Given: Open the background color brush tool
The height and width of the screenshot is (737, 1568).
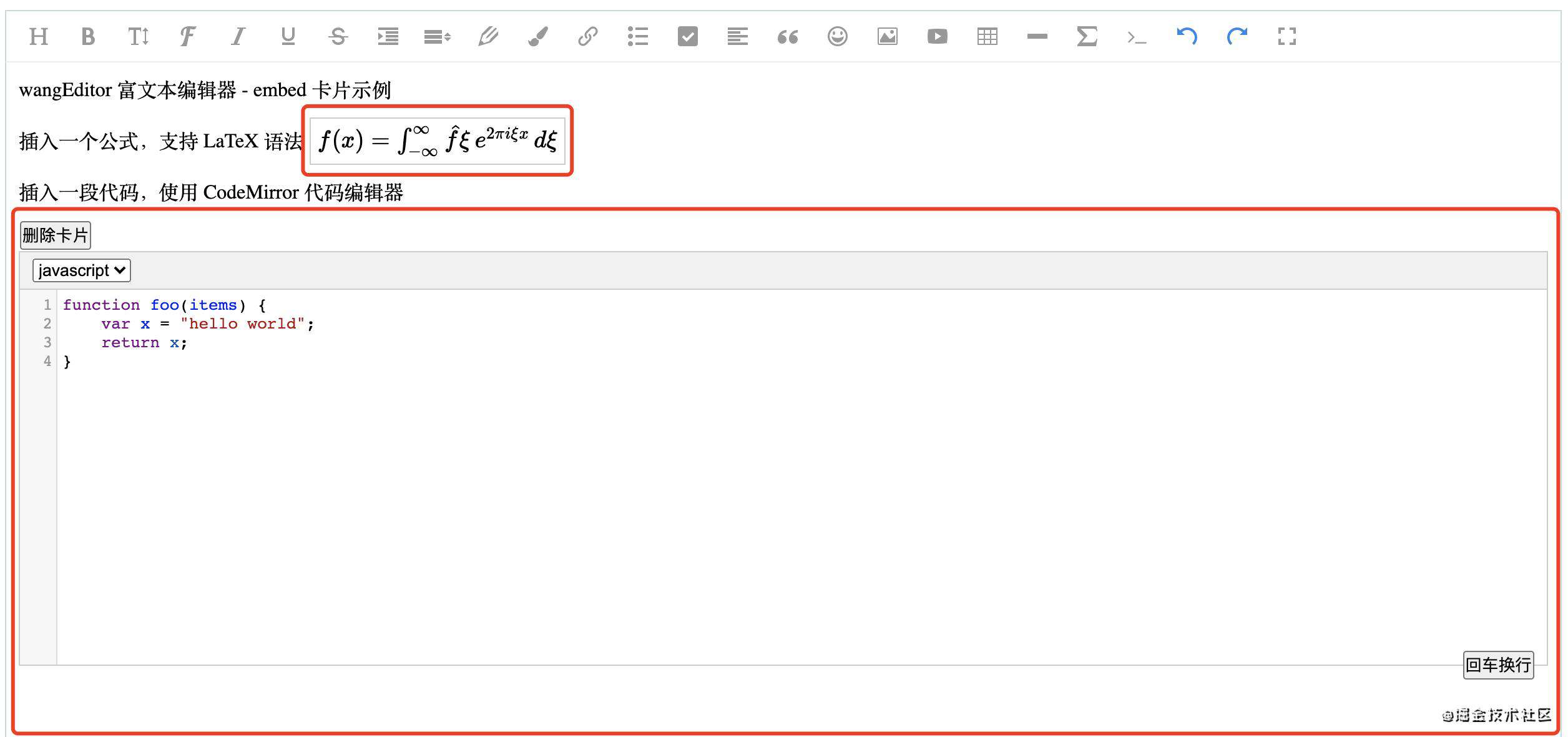Looking at the screenshot, I should (x=537, y=36).
